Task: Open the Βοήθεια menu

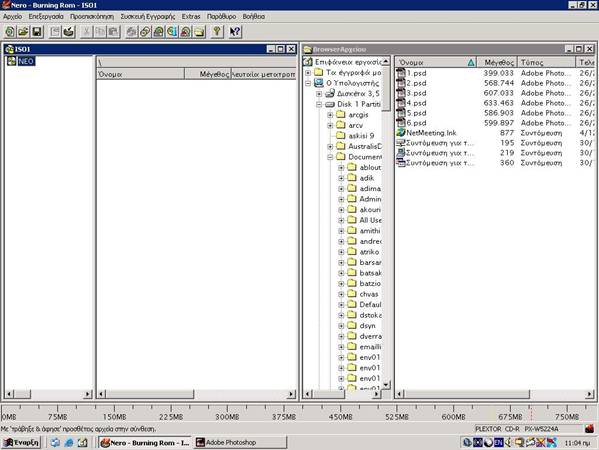Action: point(254,16)
